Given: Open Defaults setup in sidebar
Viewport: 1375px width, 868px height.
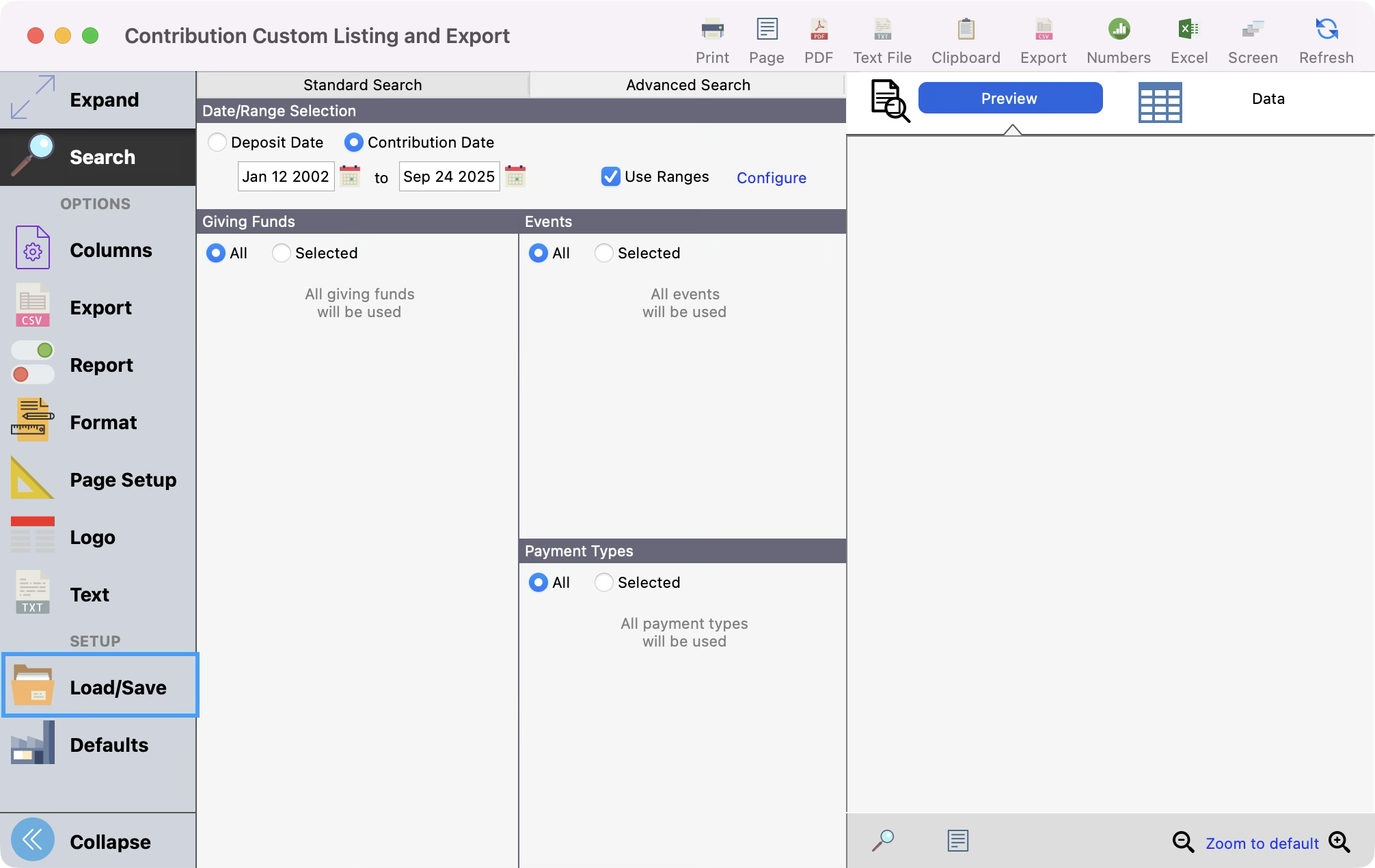Looking at the screenshot, I should [x=98, y=744].
